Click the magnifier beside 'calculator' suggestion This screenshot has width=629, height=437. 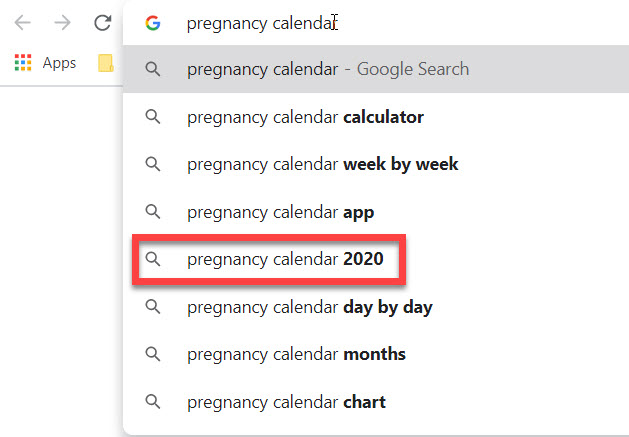coord(152,117)
